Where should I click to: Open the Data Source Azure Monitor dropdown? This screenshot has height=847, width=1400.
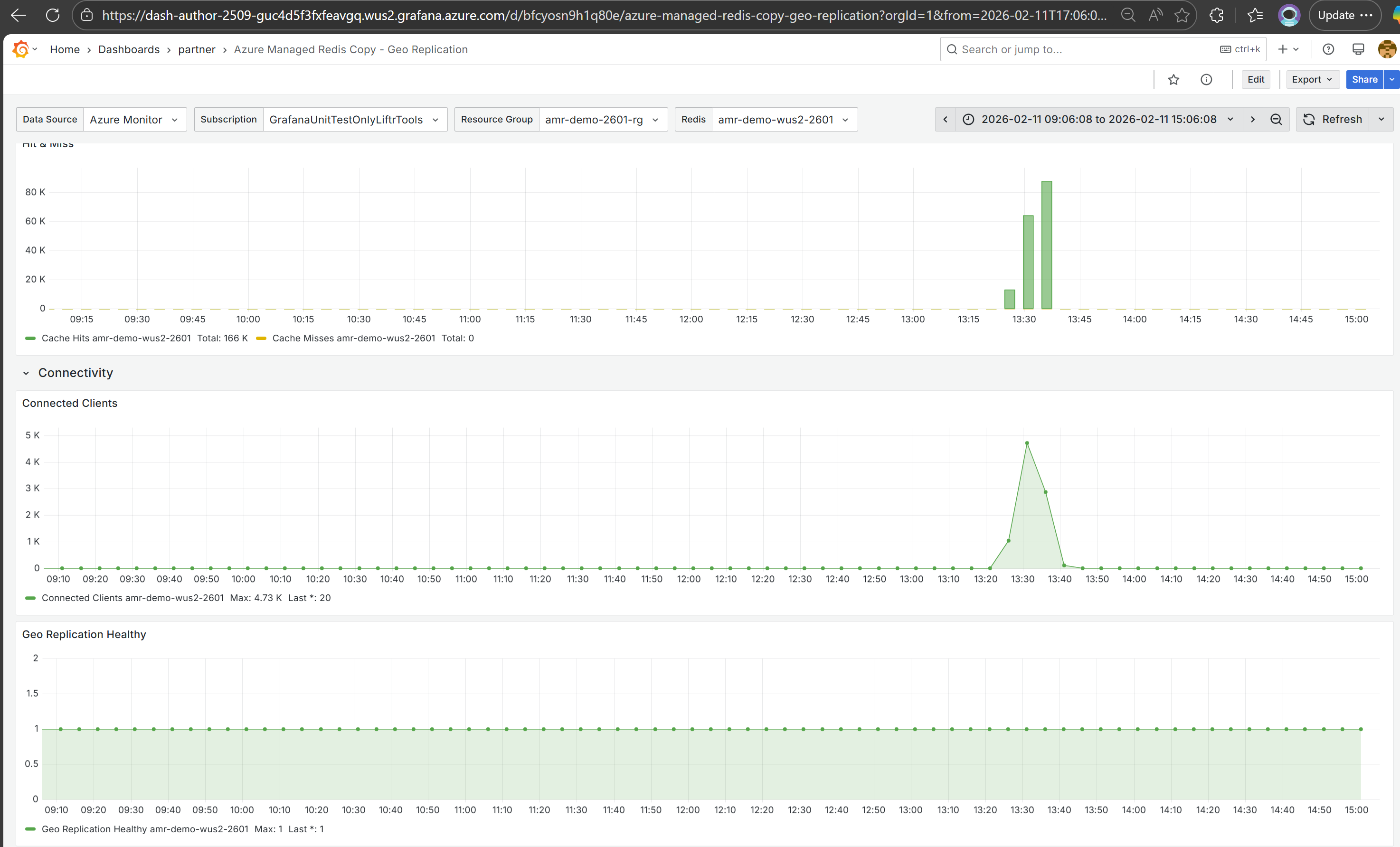134,120
